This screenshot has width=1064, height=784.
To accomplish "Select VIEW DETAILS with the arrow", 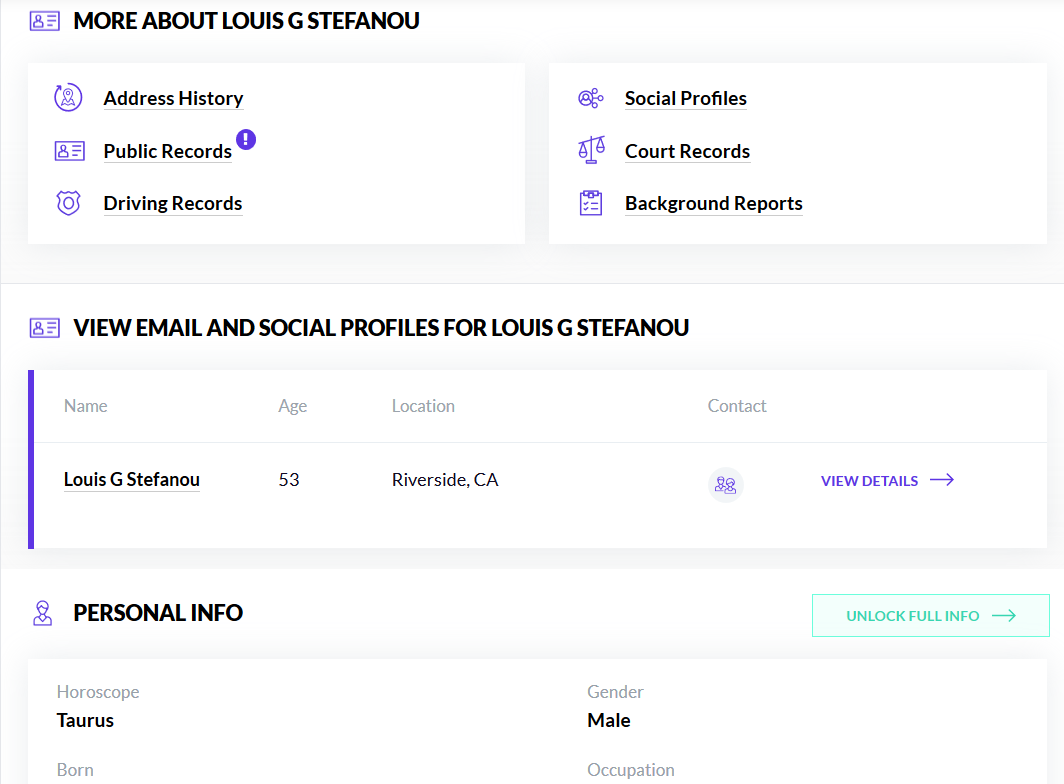I will tap(886, 481).
